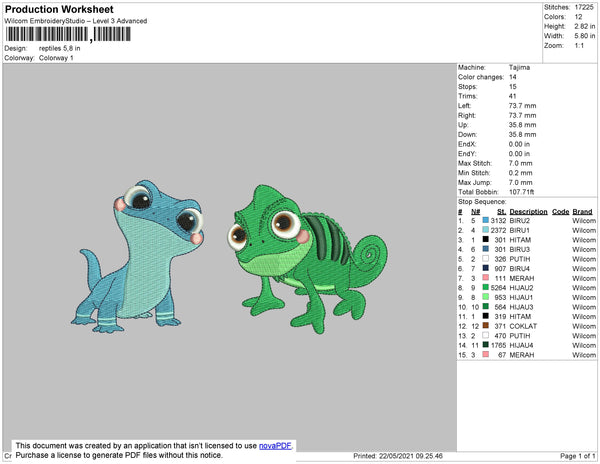Click the 'Code' column header
The width and height of the screenshot is (600, 464).
click(561, 212)
